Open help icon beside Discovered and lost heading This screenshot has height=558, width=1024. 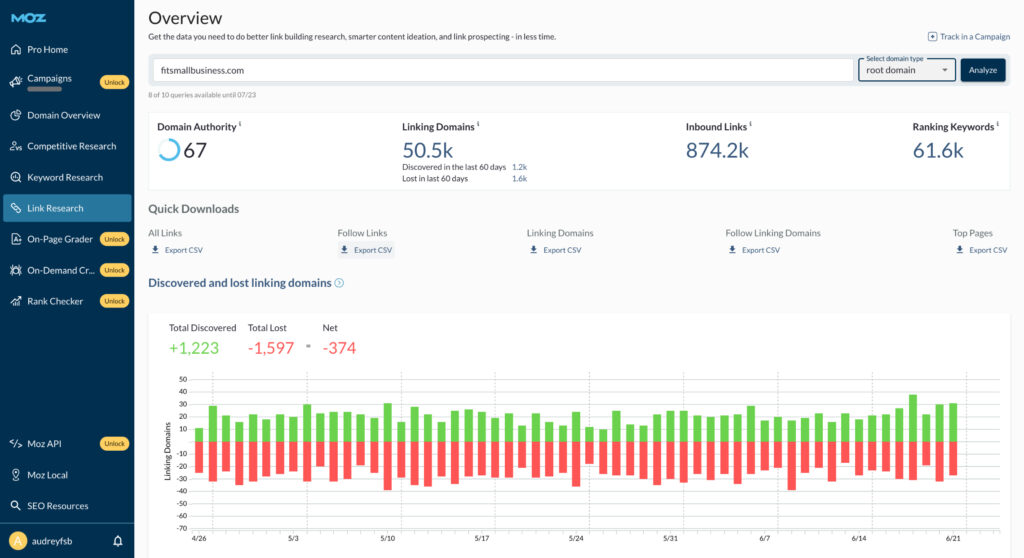coord(339,283)
